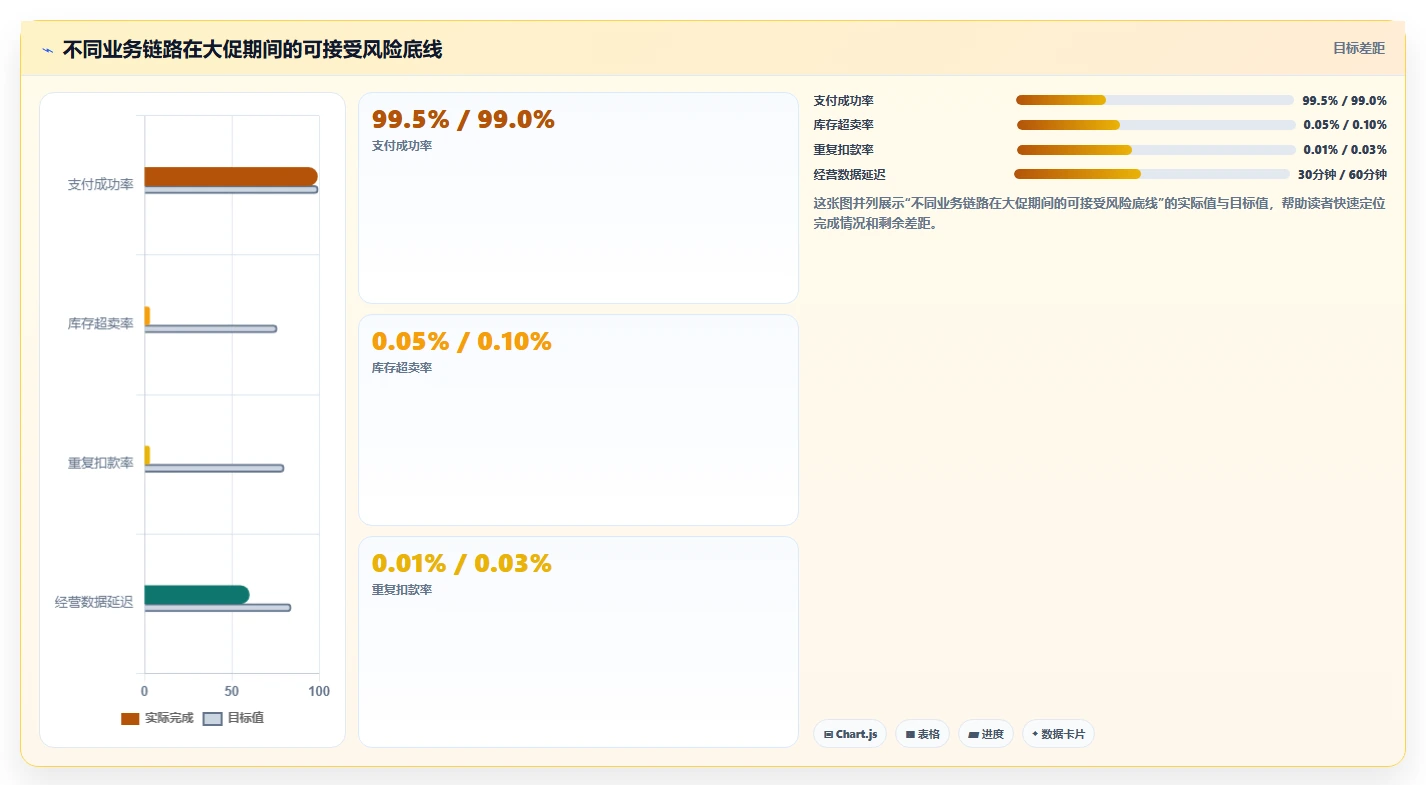Viewport: 1426px width, 785px height.
Task: Click the 库存超卖率 caption under the second card
Action: [402, 368]
